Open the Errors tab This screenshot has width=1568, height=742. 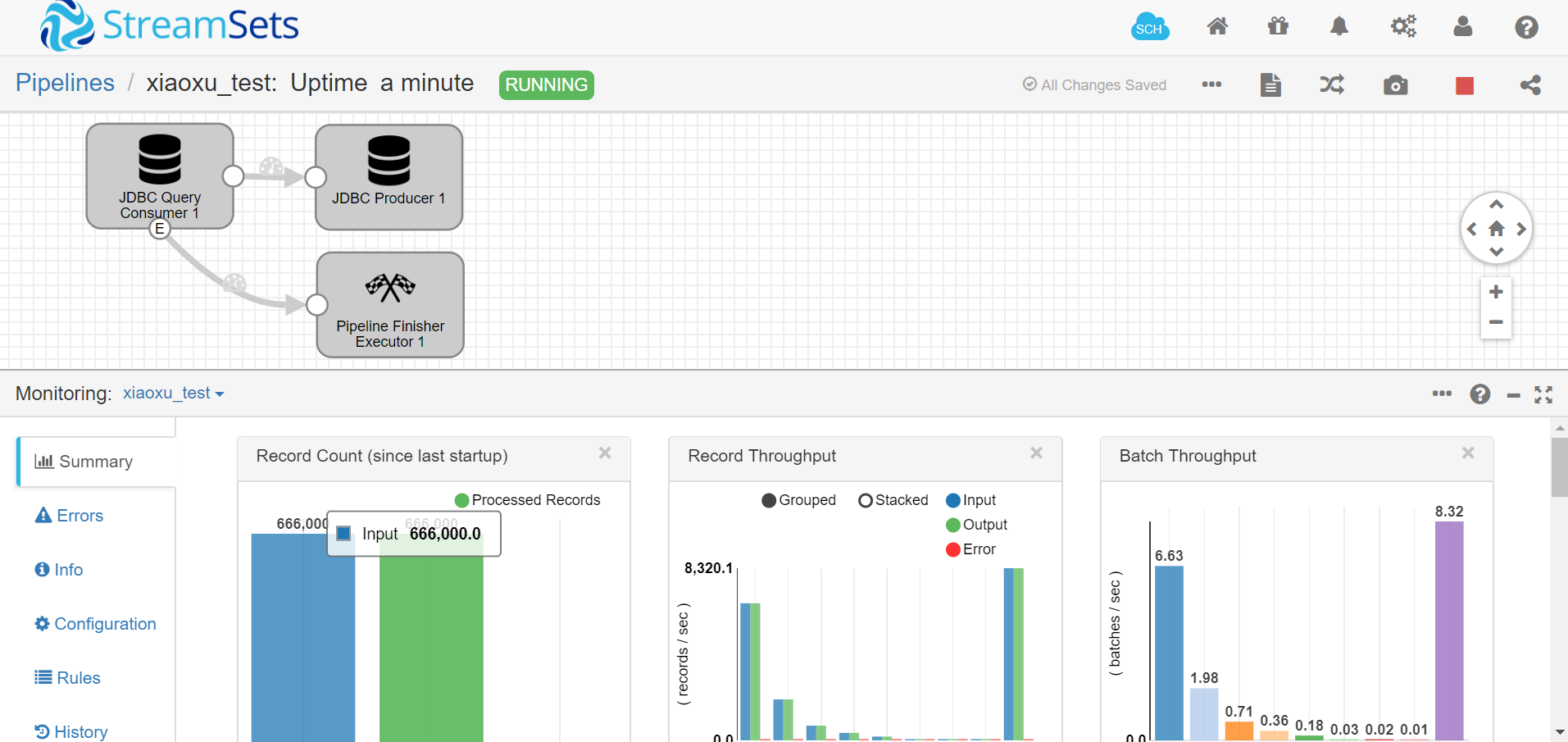(x=69, y=516)
